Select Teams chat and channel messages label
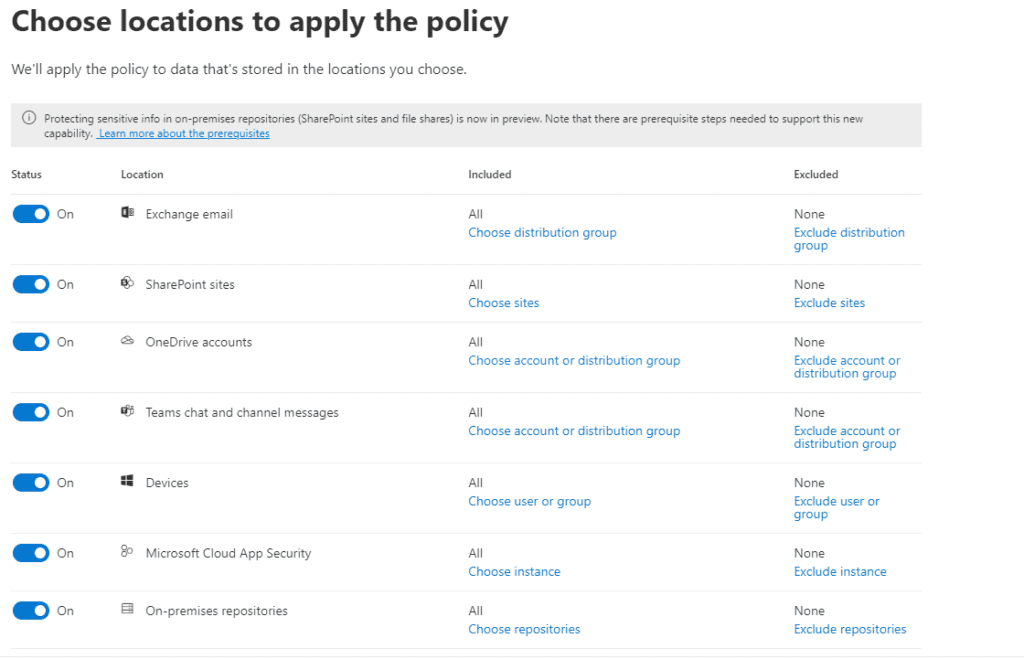 point(242,413)
